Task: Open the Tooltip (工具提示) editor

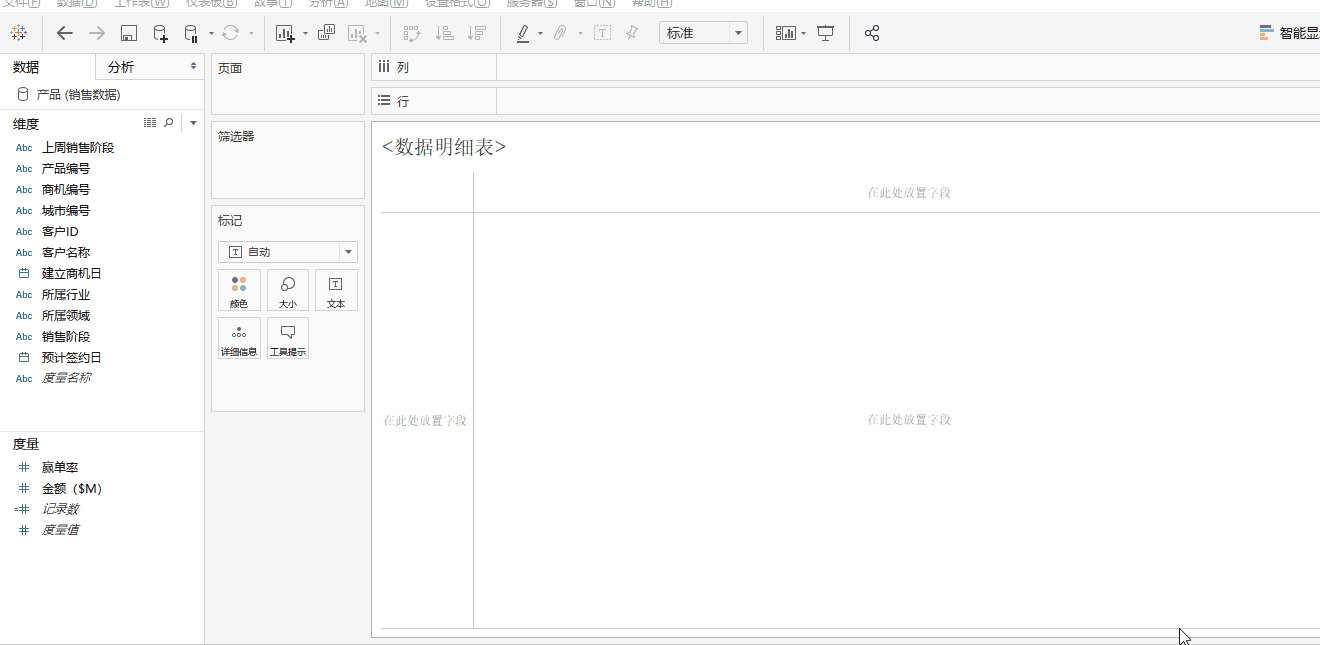Action: coord(287,337)
